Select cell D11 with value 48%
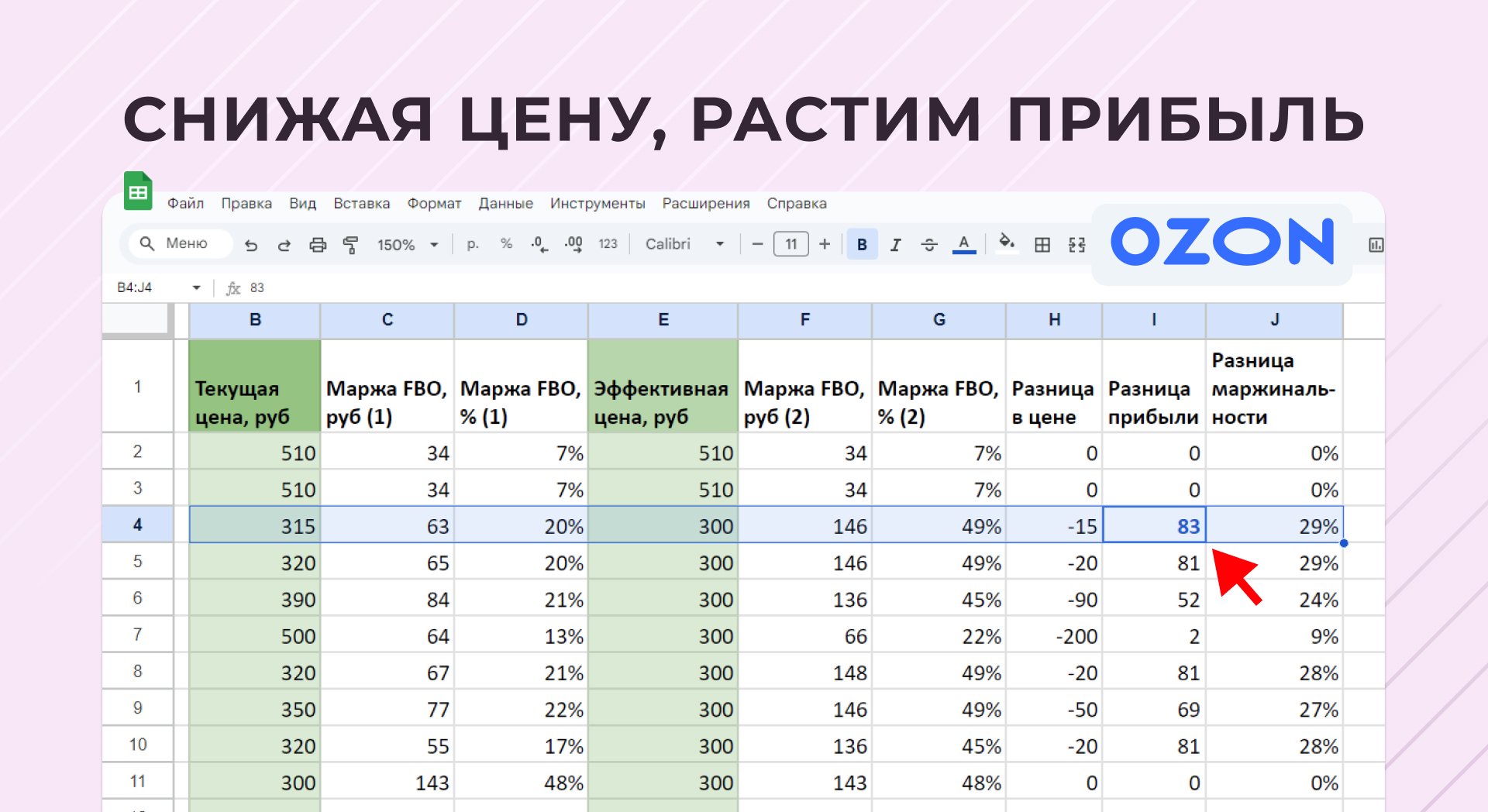1488x812 pixels. tap(522, 782)
